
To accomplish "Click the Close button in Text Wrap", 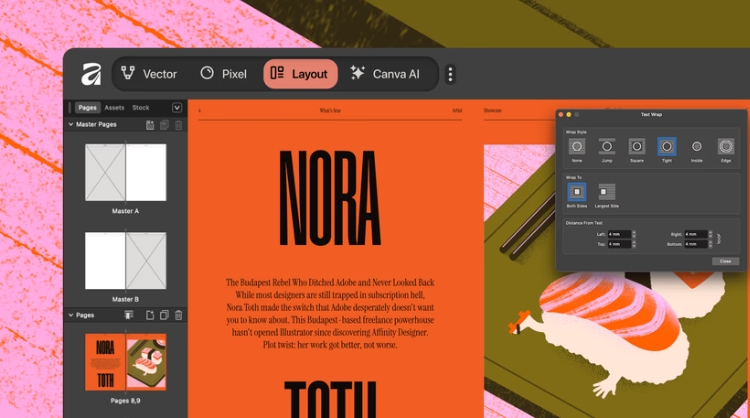I will 726,261.
